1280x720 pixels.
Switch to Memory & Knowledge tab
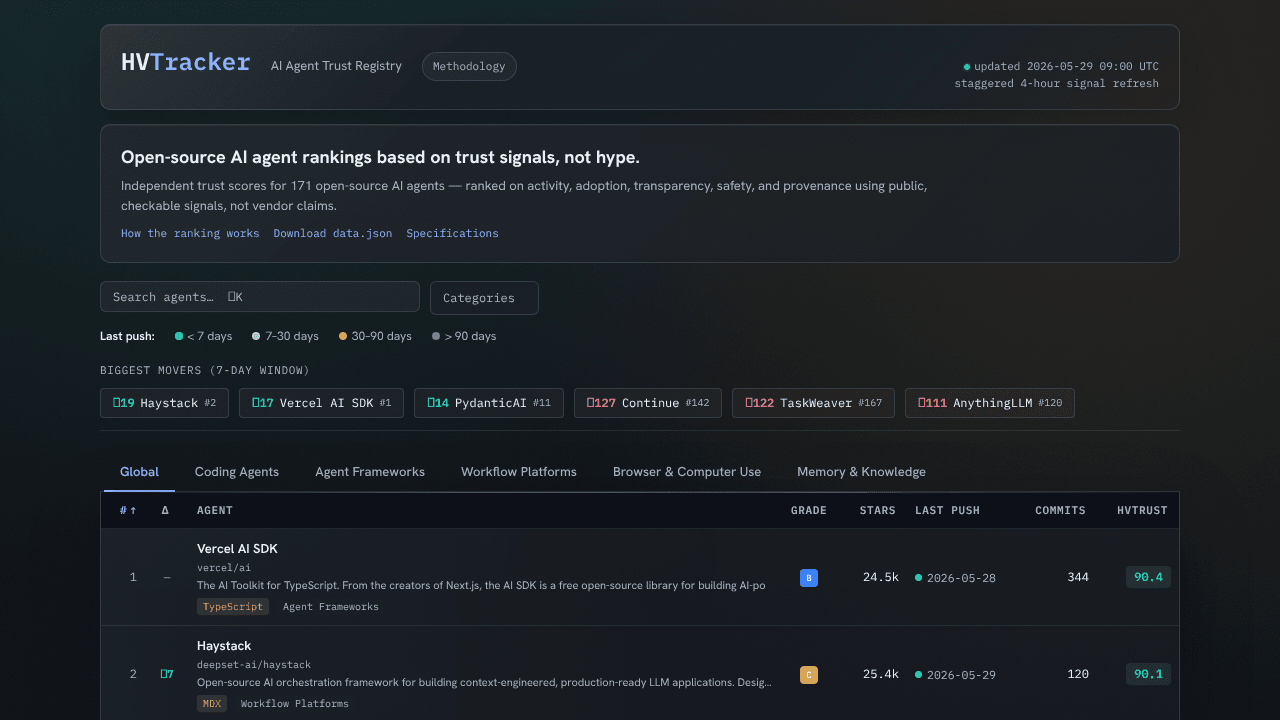click(861, 472)
